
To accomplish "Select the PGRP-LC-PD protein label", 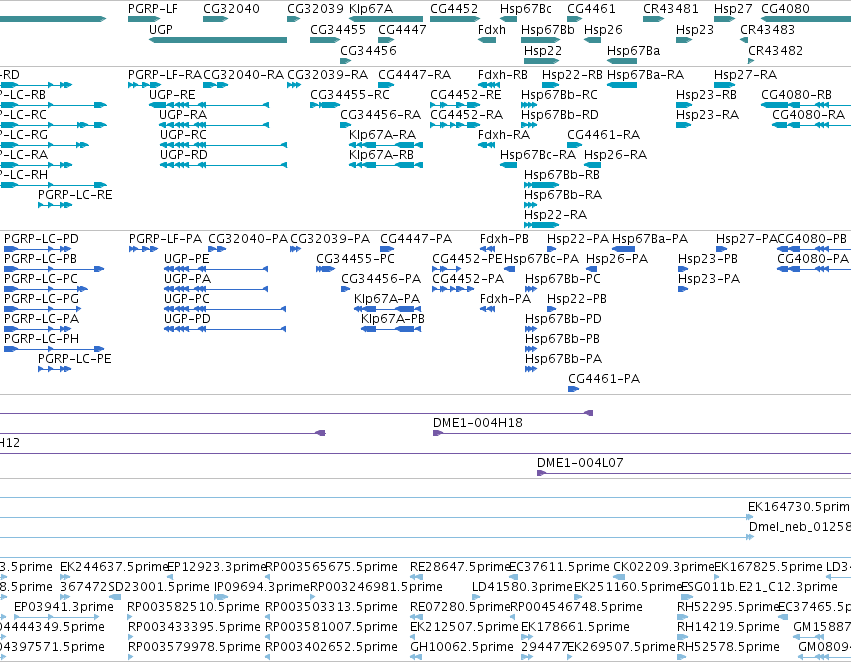I will [x=41, y=239].
